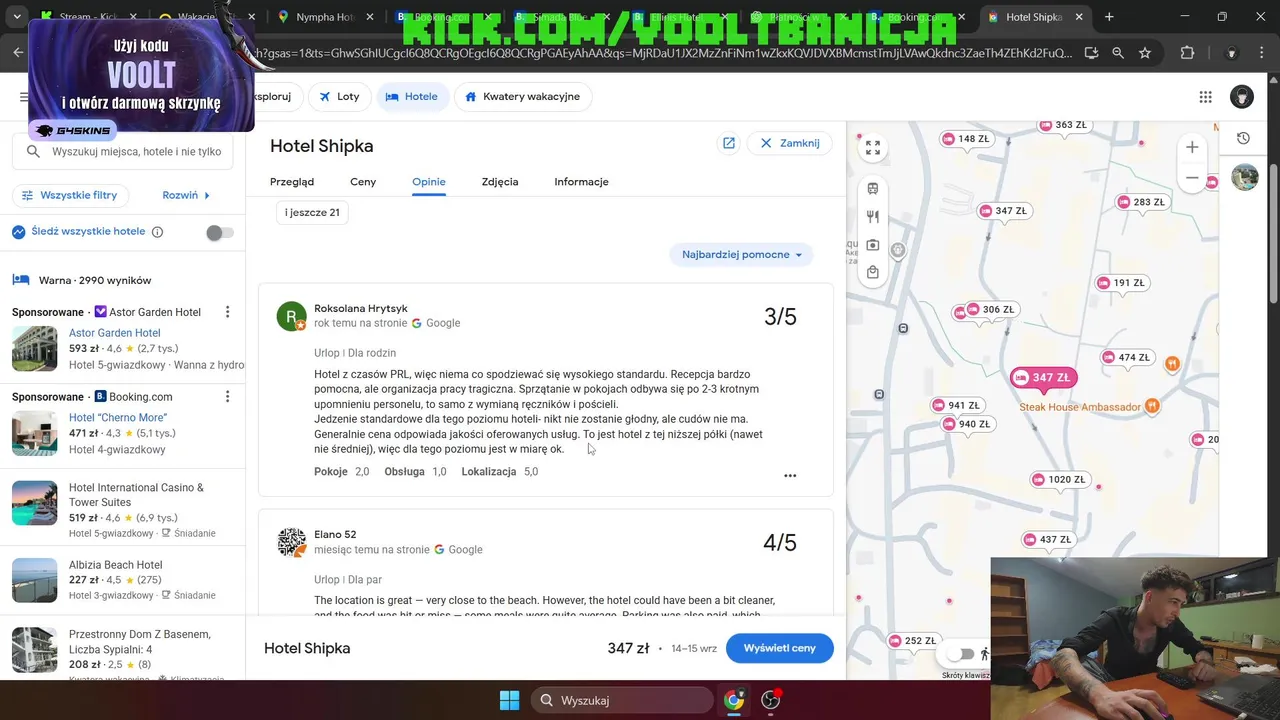Go back with browser back arrow
The height and width of the screenshot is (720, 1280).
pyautogui.click(x=18, y=53)
